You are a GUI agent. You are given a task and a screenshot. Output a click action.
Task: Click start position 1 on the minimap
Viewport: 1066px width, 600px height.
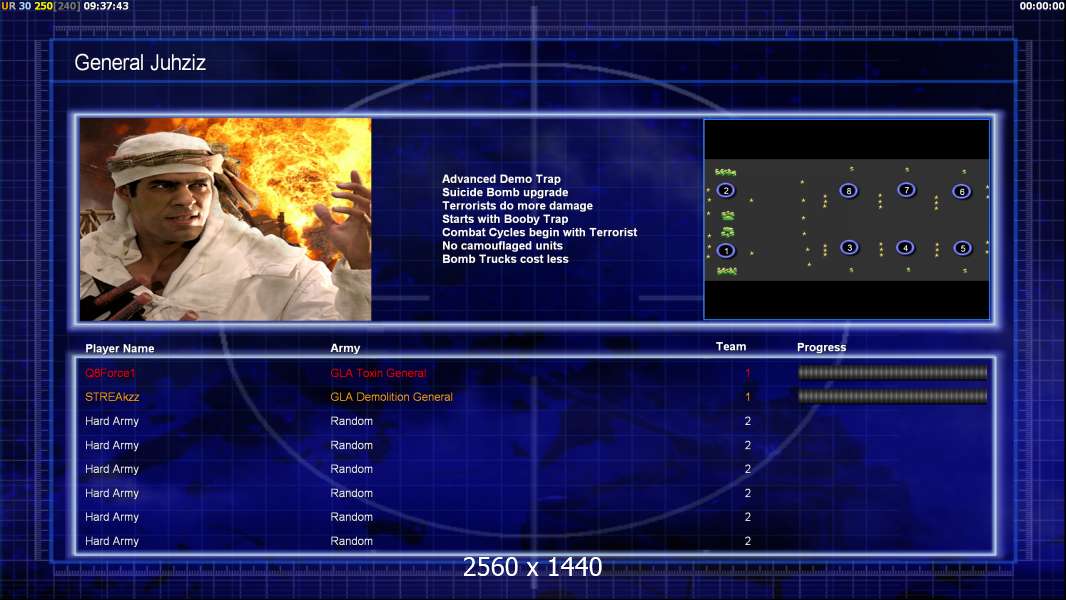click(x=726, y=251)
